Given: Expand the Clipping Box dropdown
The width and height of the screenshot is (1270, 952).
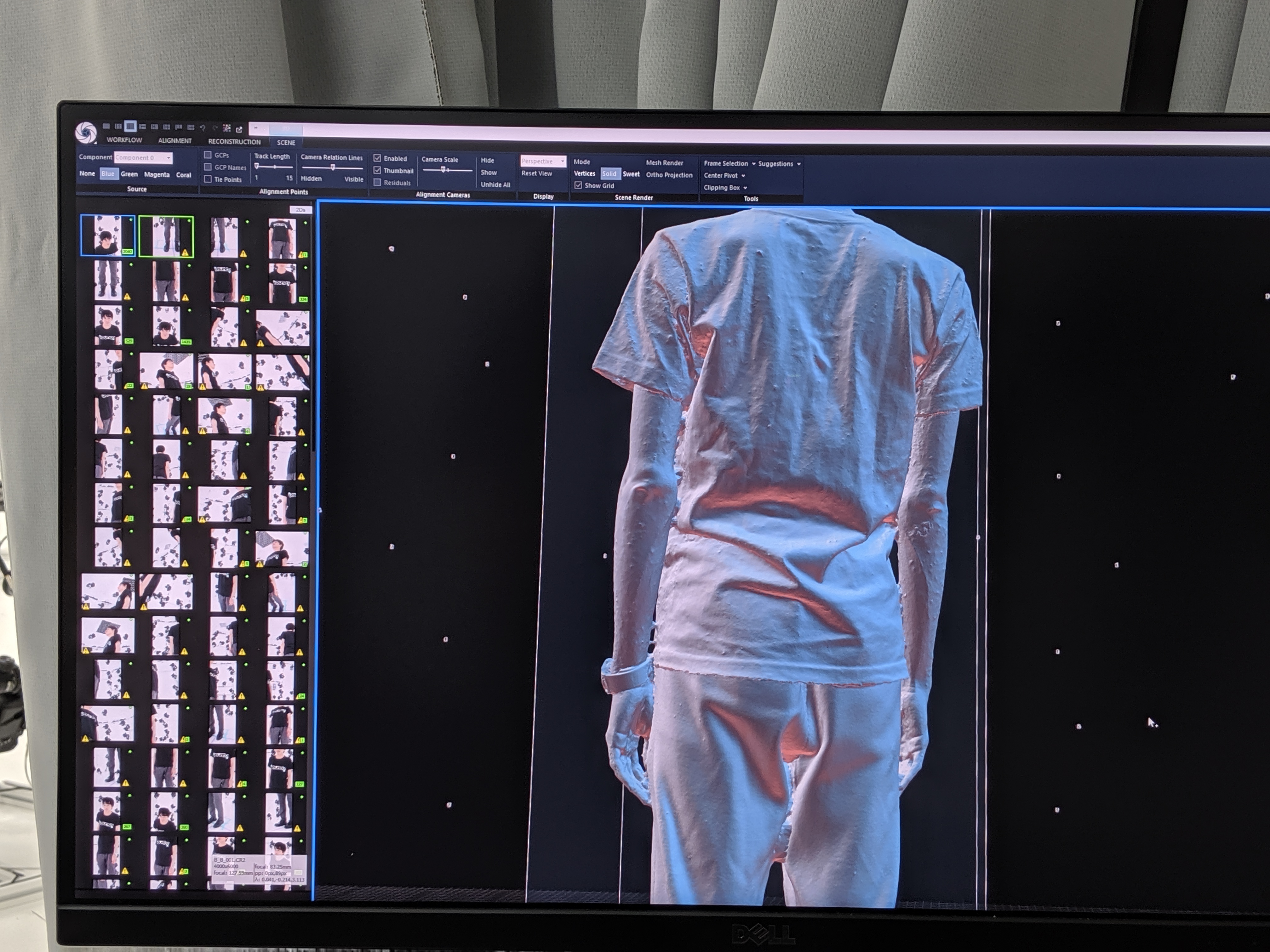Looking at the screenshot, I should point(745,188).
